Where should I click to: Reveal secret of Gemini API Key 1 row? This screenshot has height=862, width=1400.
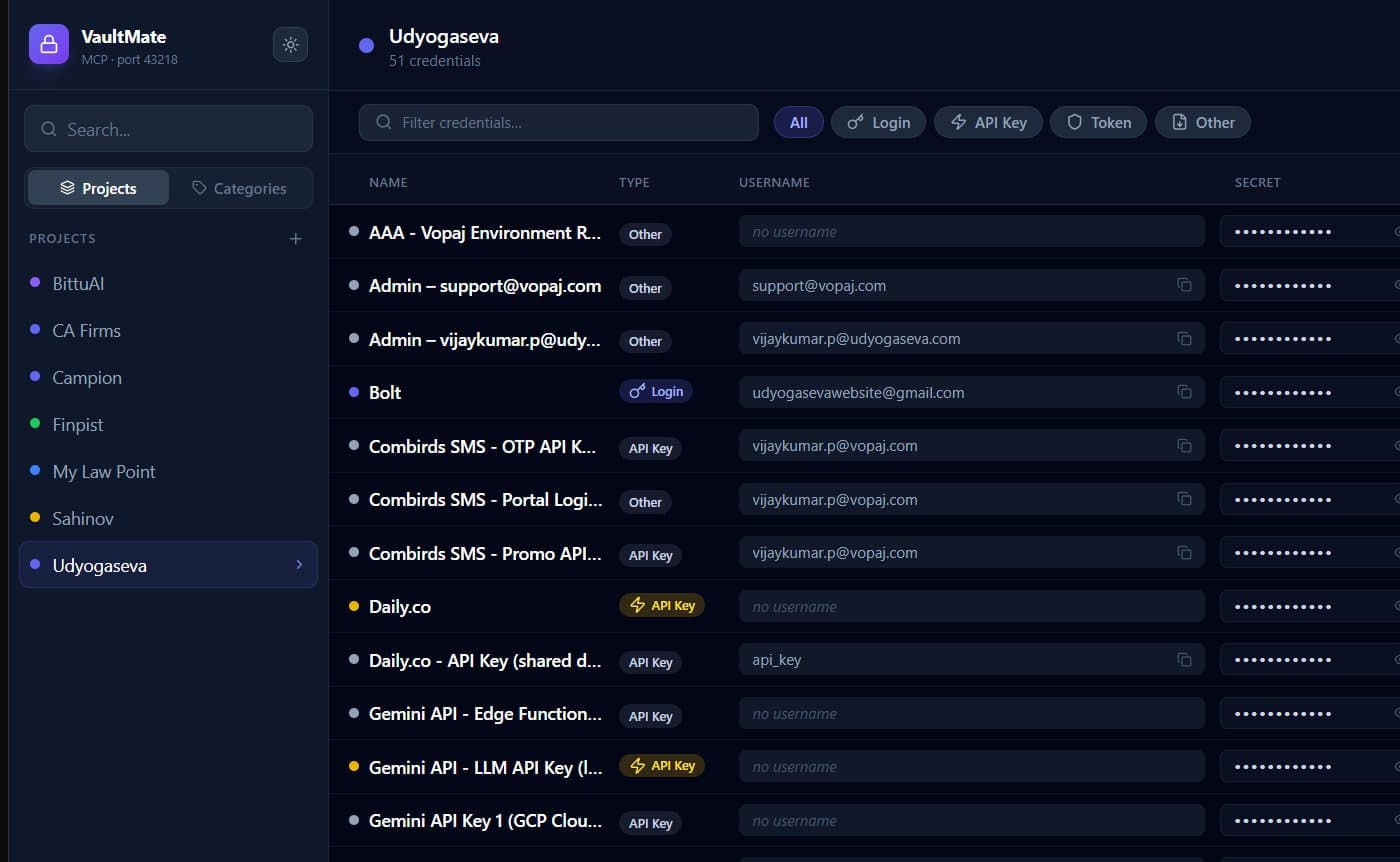tap(1396, 820)
